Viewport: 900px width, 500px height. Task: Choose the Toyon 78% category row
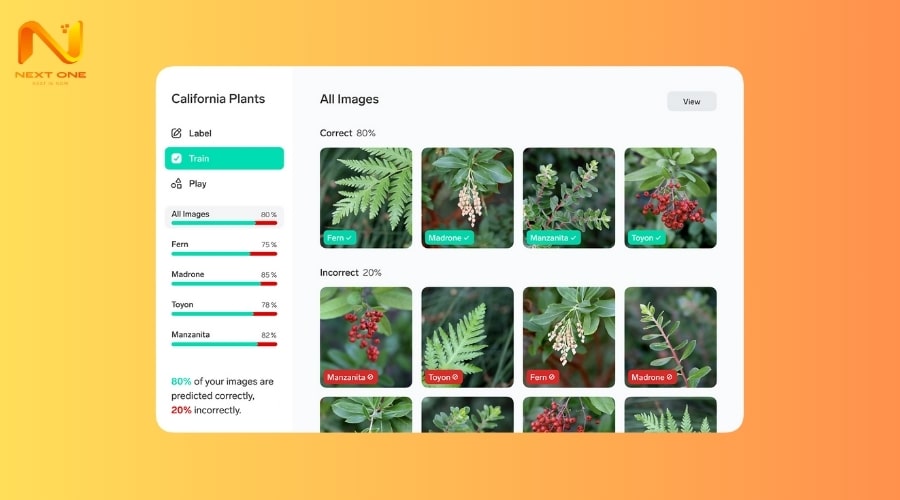click(224, 308)
